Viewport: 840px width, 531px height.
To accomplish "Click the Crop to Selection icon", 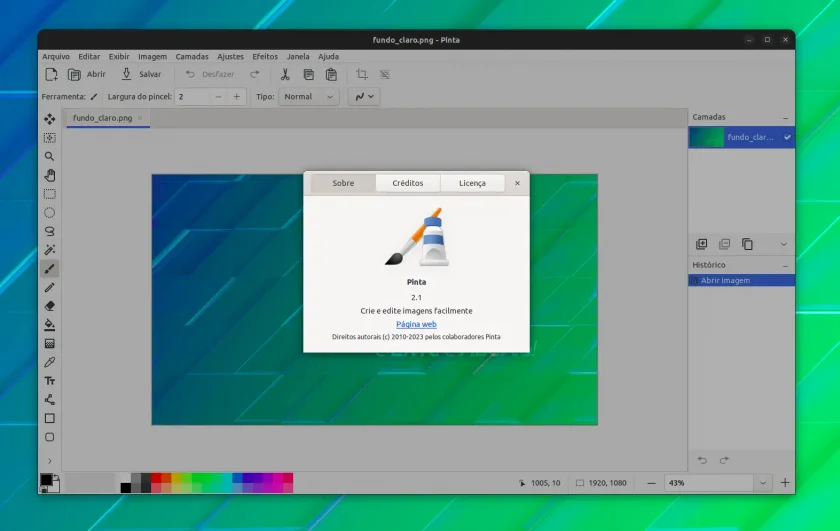I will click(x=362, y=74).
